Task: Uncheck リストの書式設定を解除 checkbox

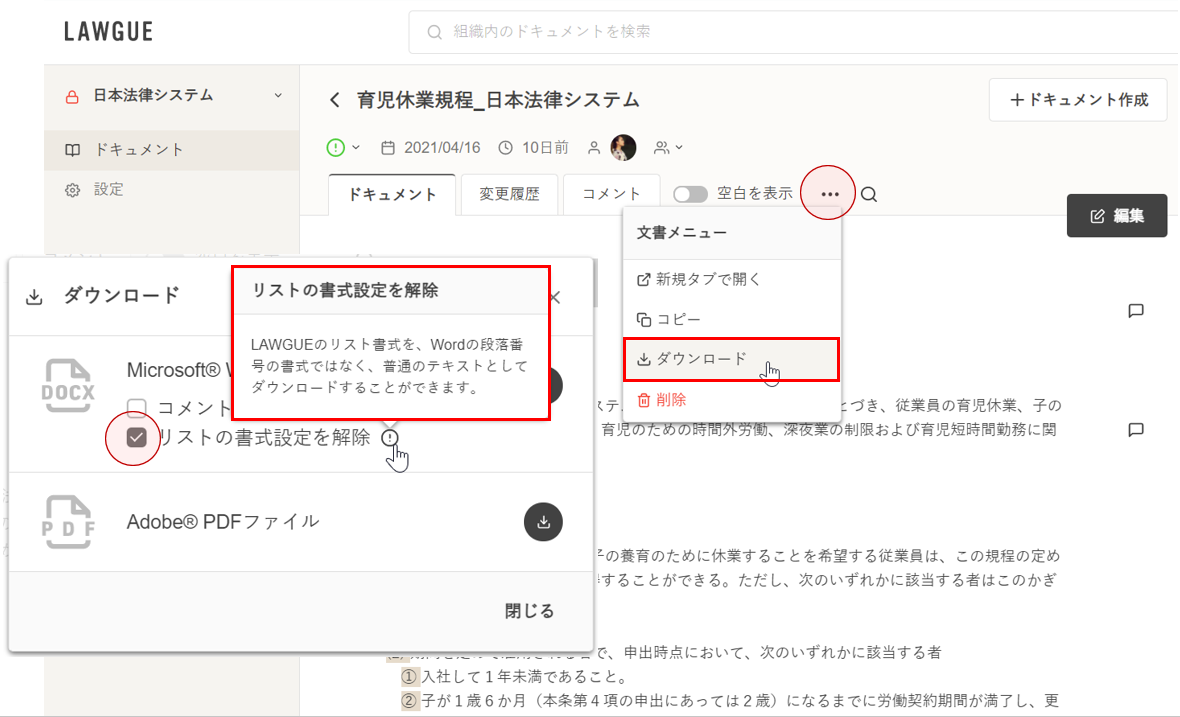Action: [x=137, y=437]
